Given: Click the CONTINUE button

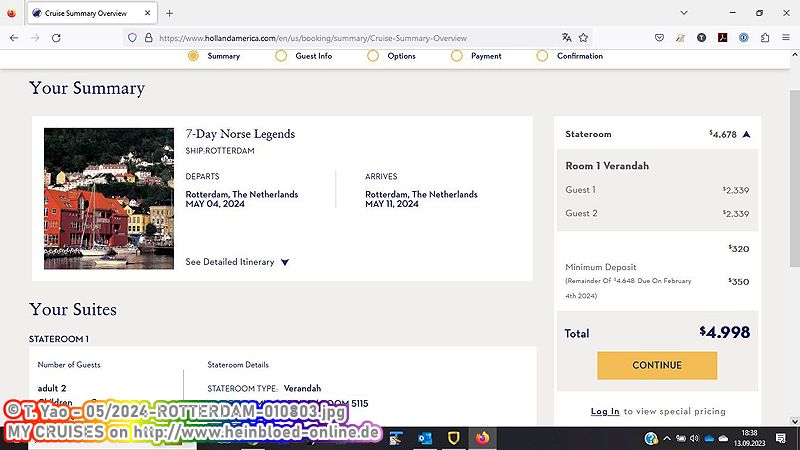Looking at the screenshot, I should 657,365.
